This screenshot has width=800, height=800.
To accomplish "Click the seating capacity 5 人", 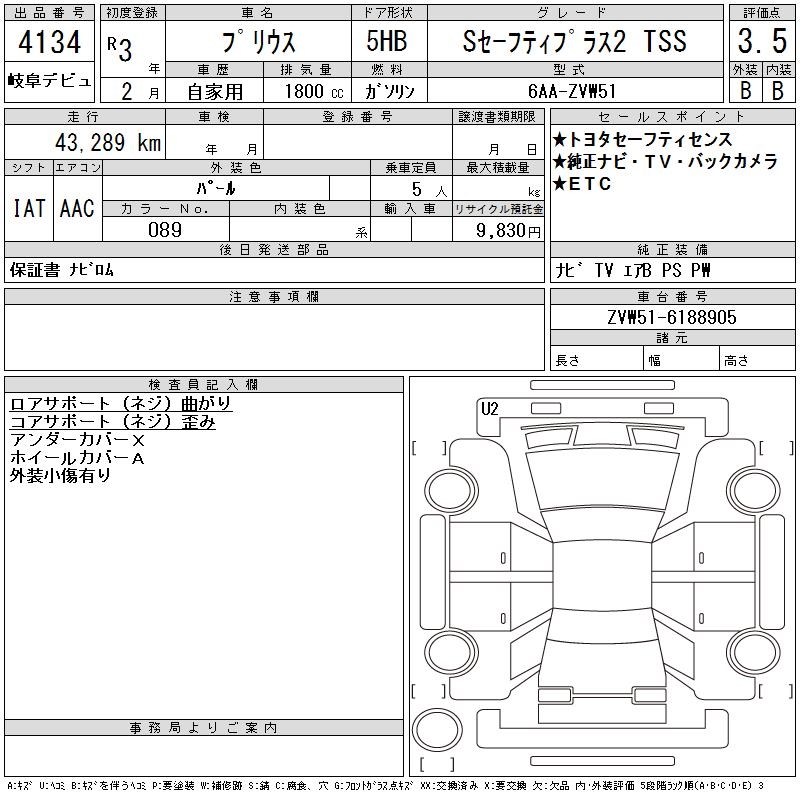I will 429,190.
